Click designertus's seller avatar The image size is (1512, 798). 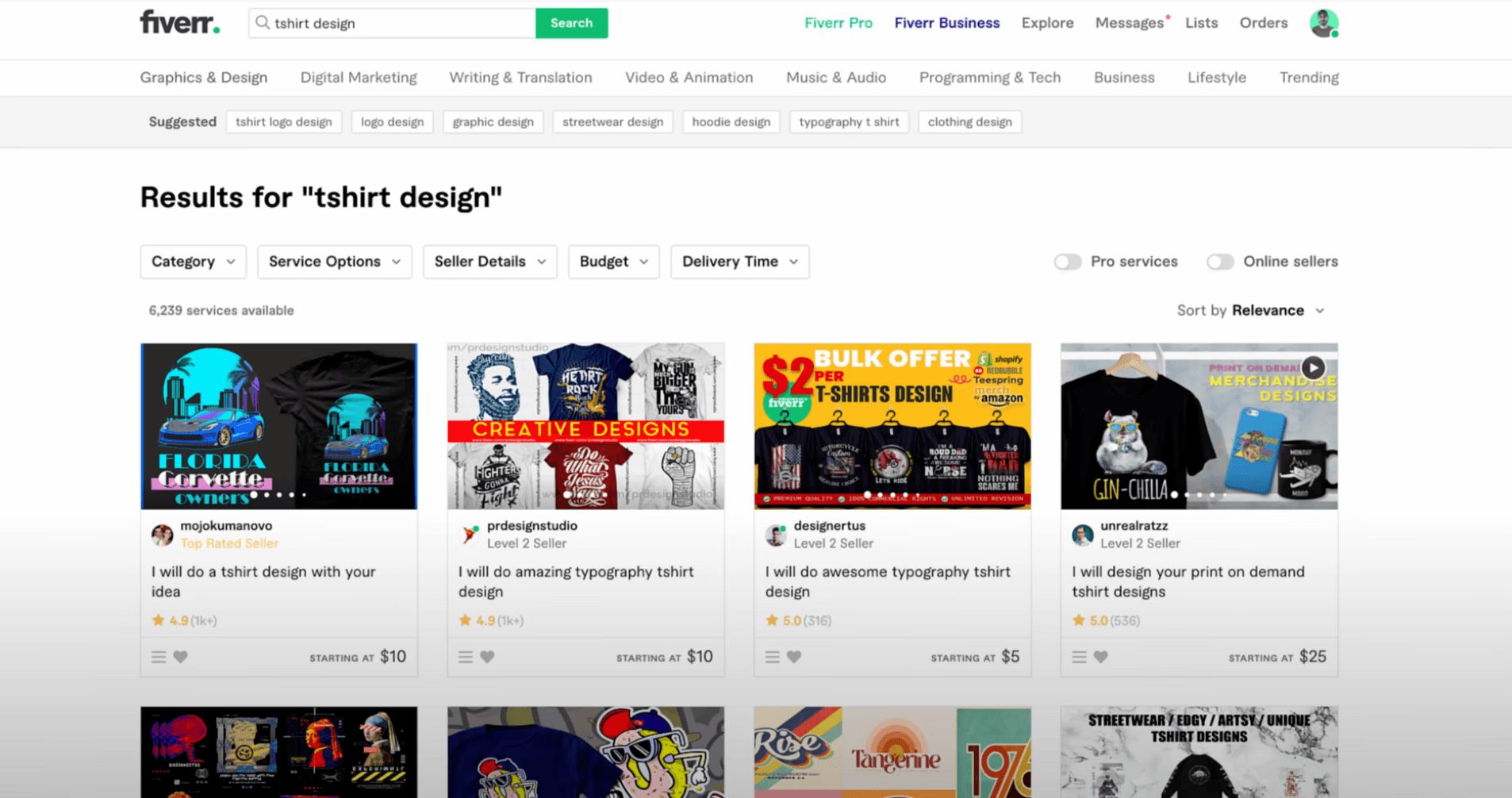[x=776, y=535]
